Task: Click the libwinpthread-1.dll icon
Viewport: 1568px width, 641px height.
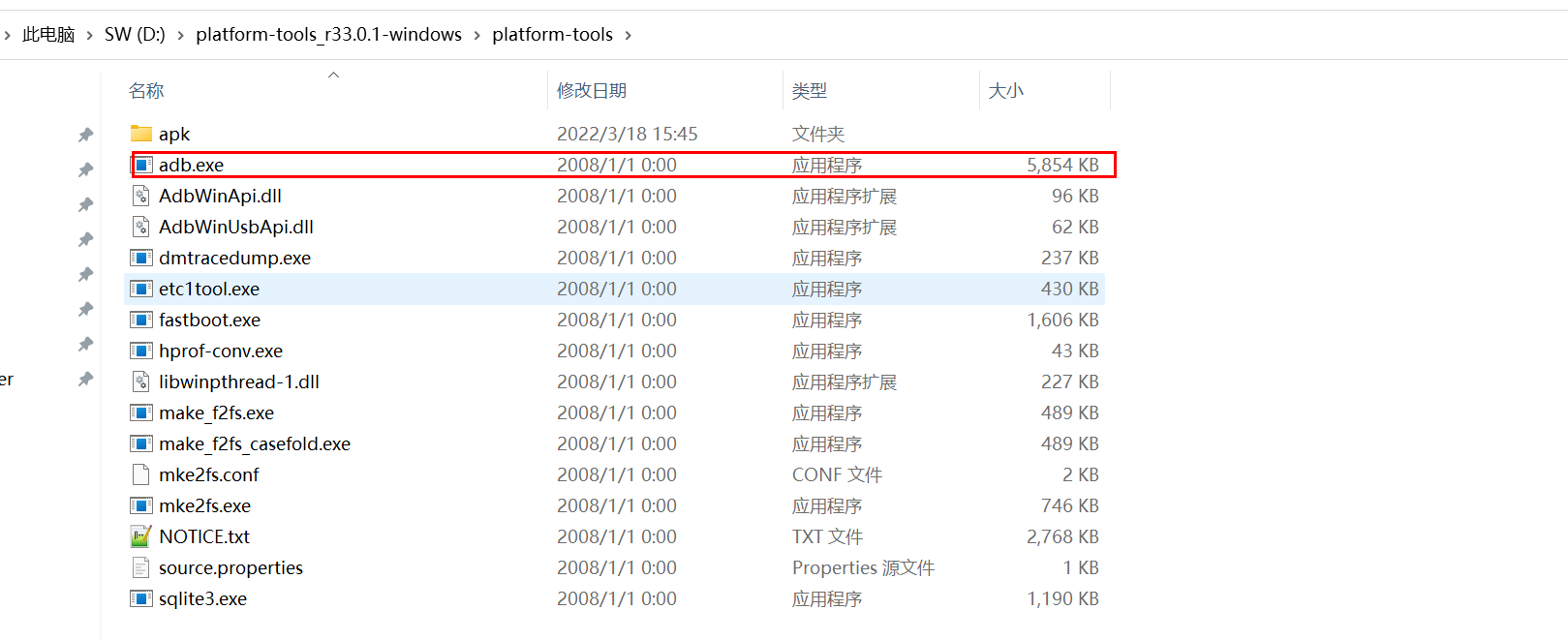Action: click(141, 382)
